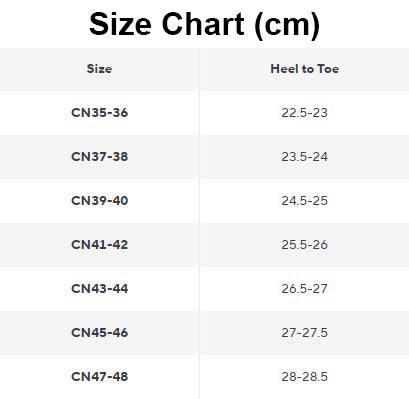Click the (cm) unit in the heading
The width and height of the screenshot is (409, 399).
tap(287, 25)
